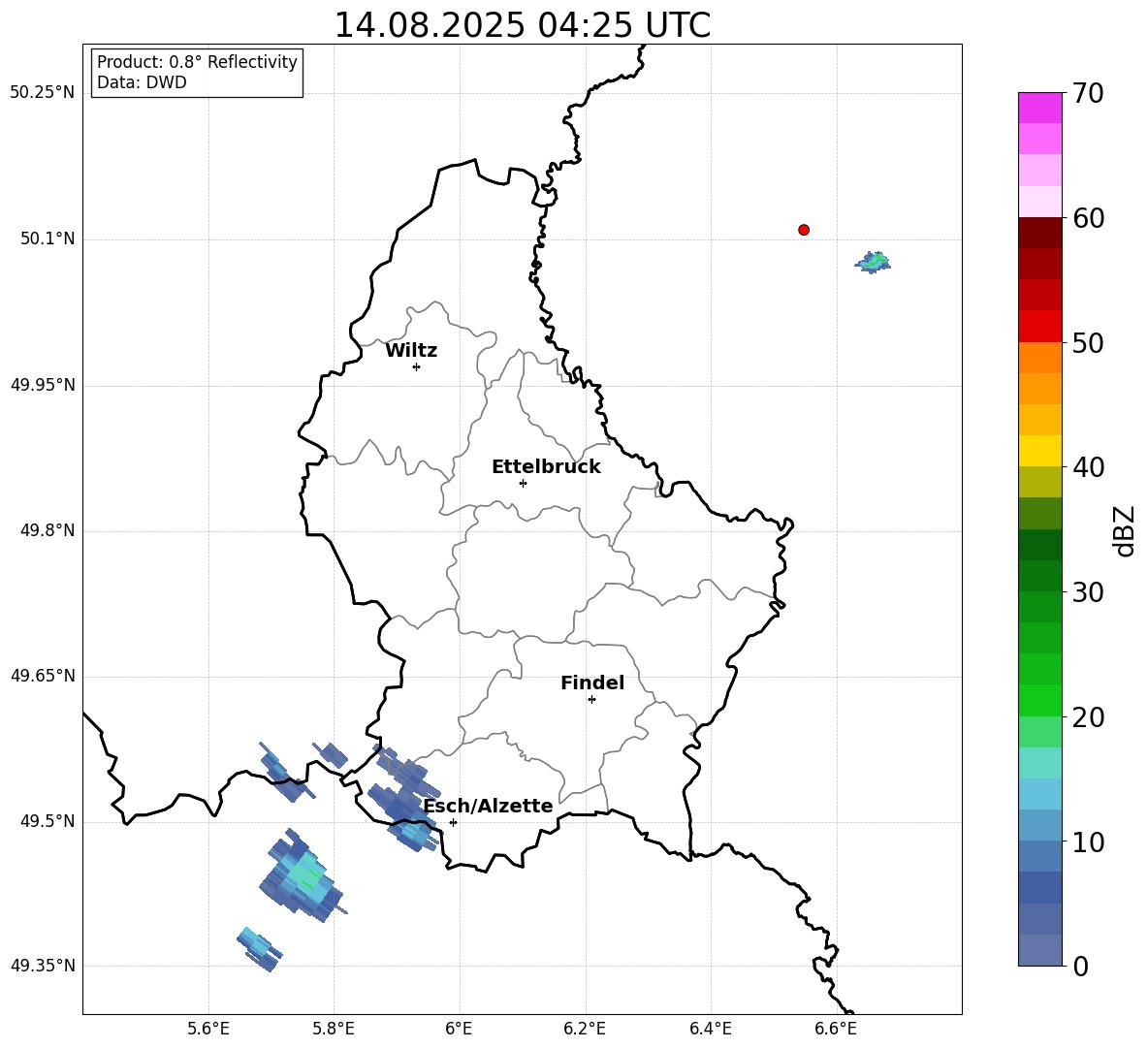Click the 49.8°N latitude label

(48, 530)
